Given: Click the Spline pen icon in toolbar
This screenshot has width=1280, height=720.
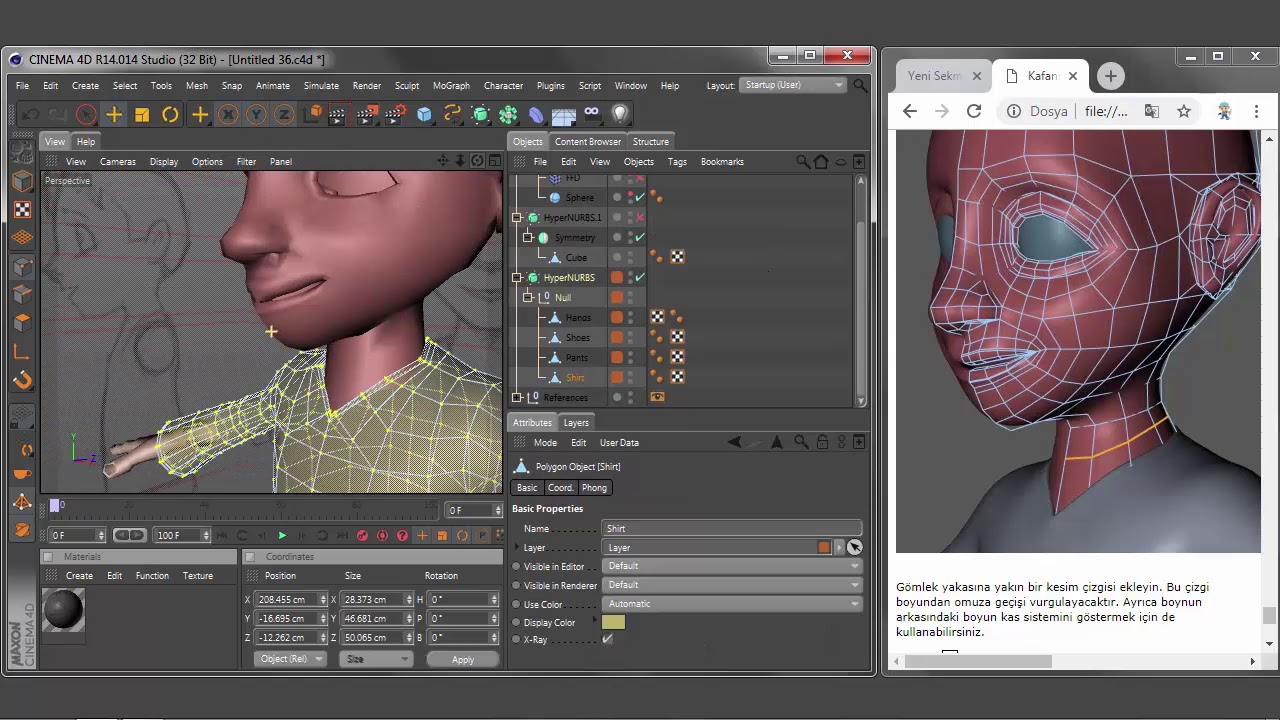Looking at the screenshot, I should pyautogui.click(x=452, y=114).
